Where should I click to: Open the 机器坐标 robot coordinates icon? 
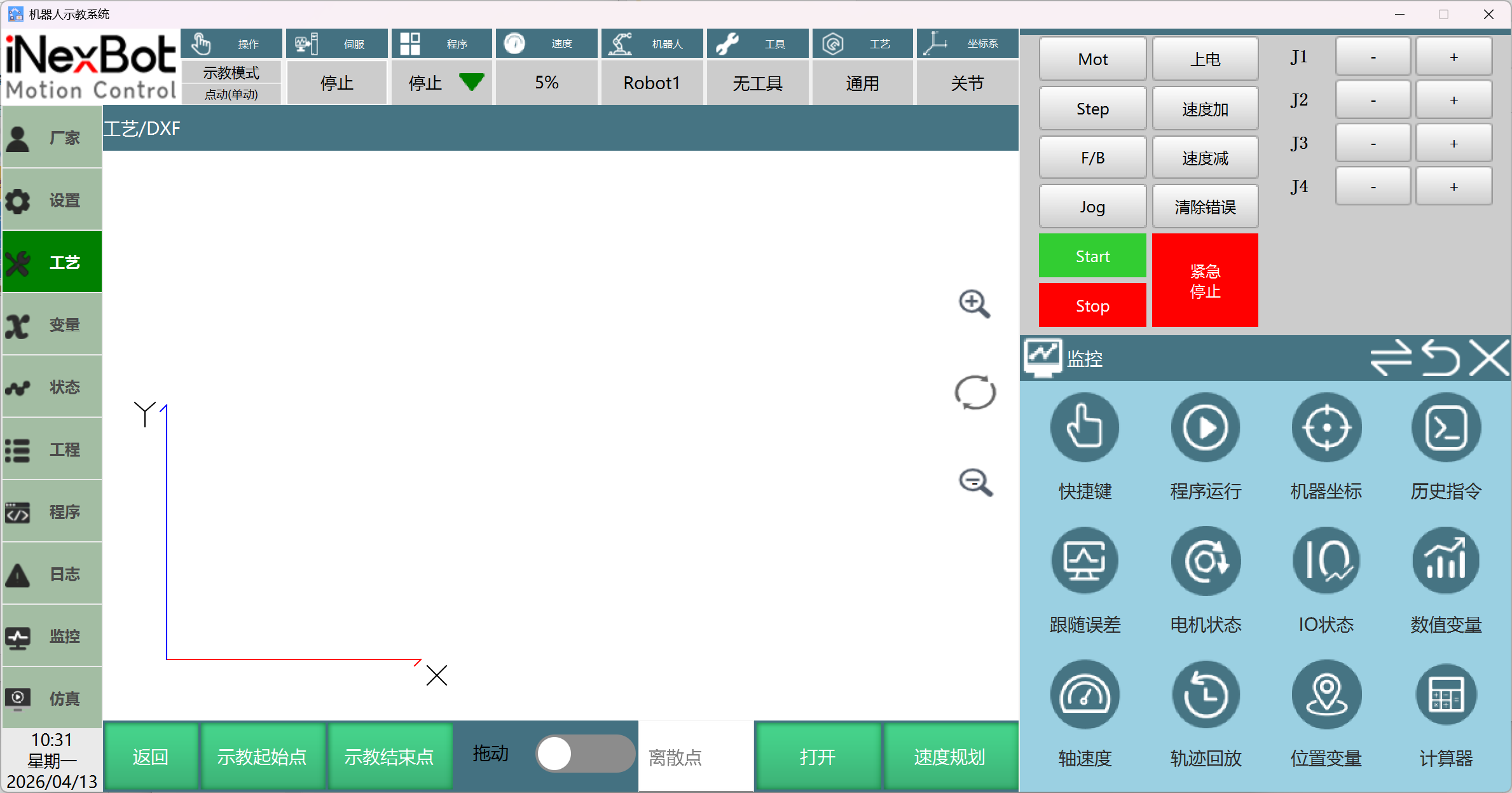pos(1326,428)
